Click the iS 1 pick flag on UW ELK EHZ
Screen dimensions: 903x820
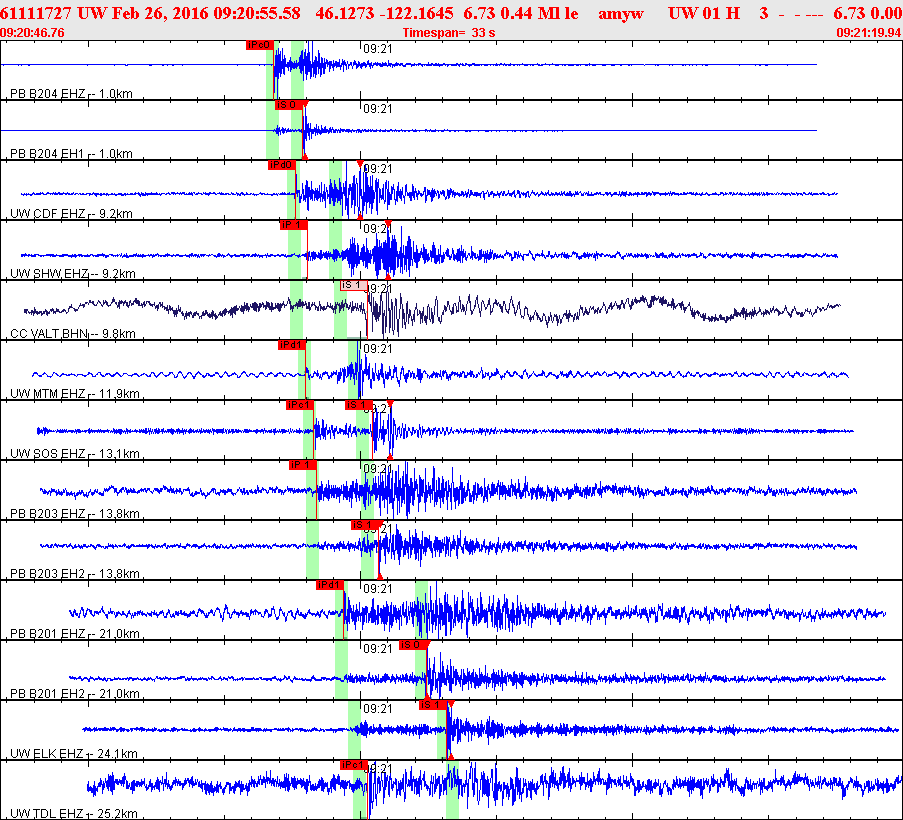click(x=433, y=705)
